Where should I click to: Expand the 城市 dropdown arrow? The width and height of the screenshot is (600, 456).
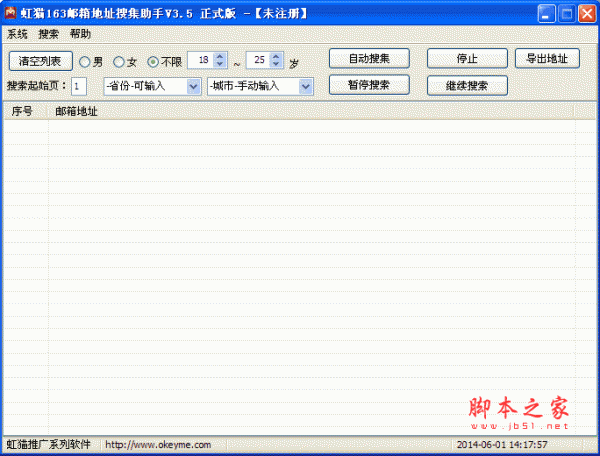(x=305, y=86)
